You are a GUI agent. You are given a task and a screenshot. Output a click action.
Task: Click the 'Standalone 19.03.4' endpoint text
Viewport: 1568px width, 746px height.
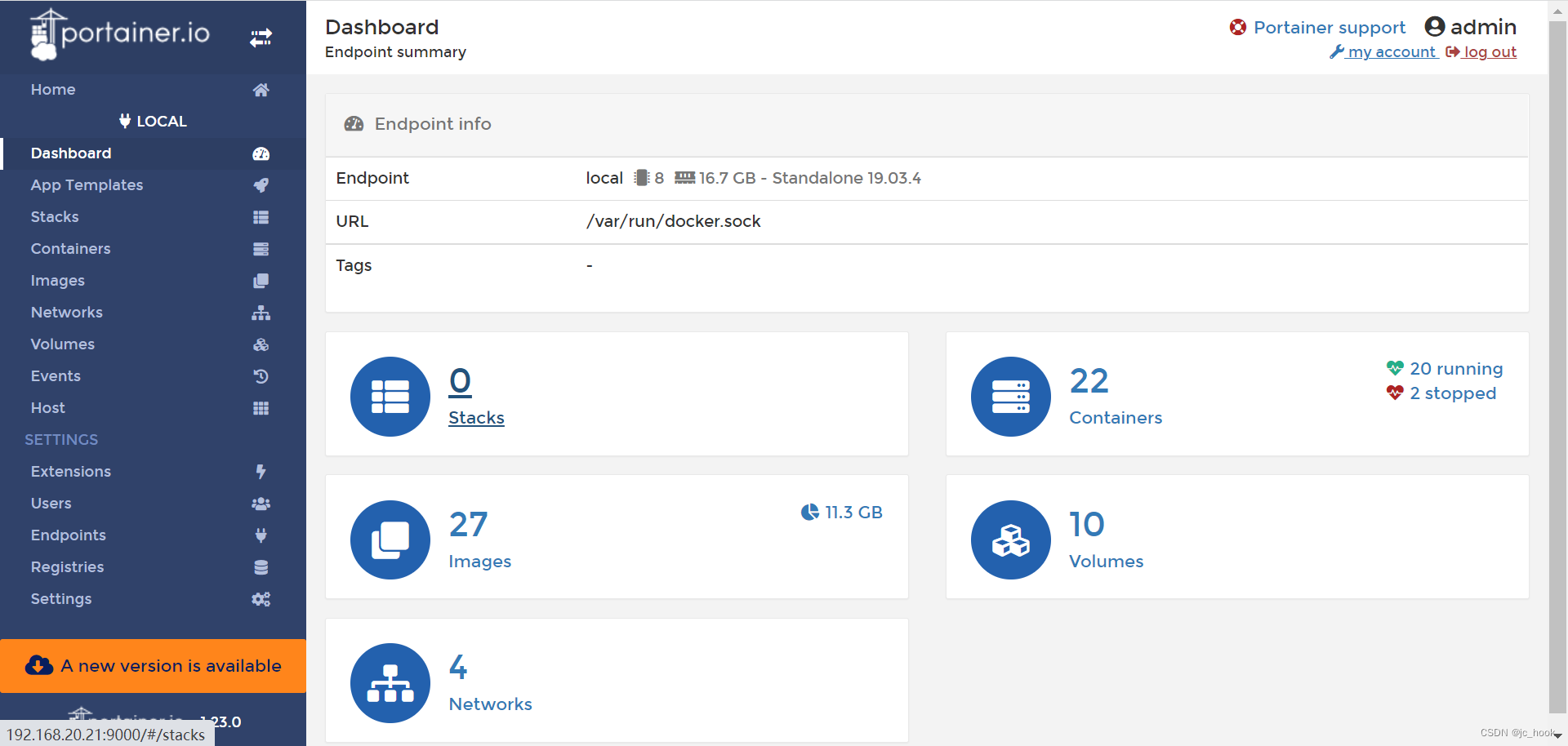tap(846, 178)
